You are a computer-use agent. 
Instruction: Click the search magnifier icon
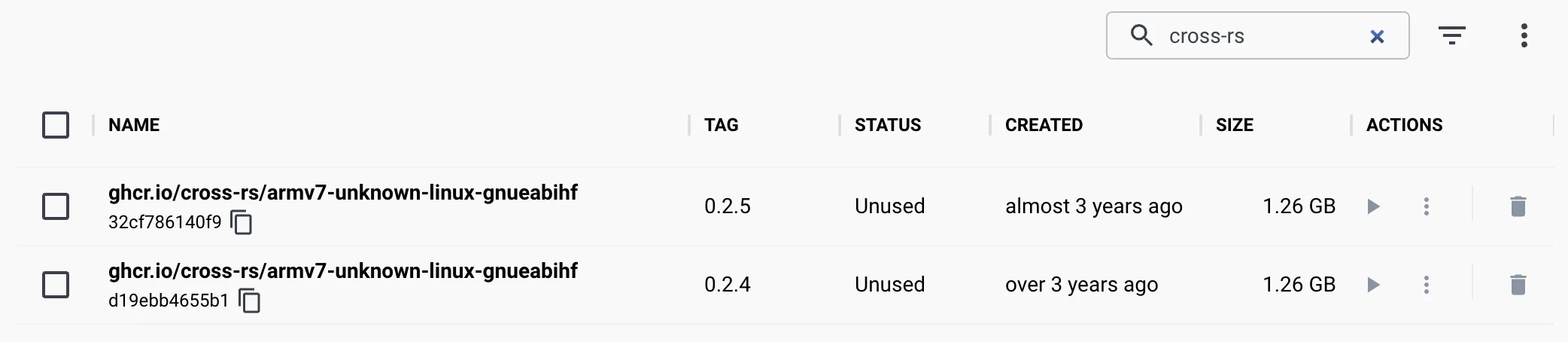coord(1141,35)
